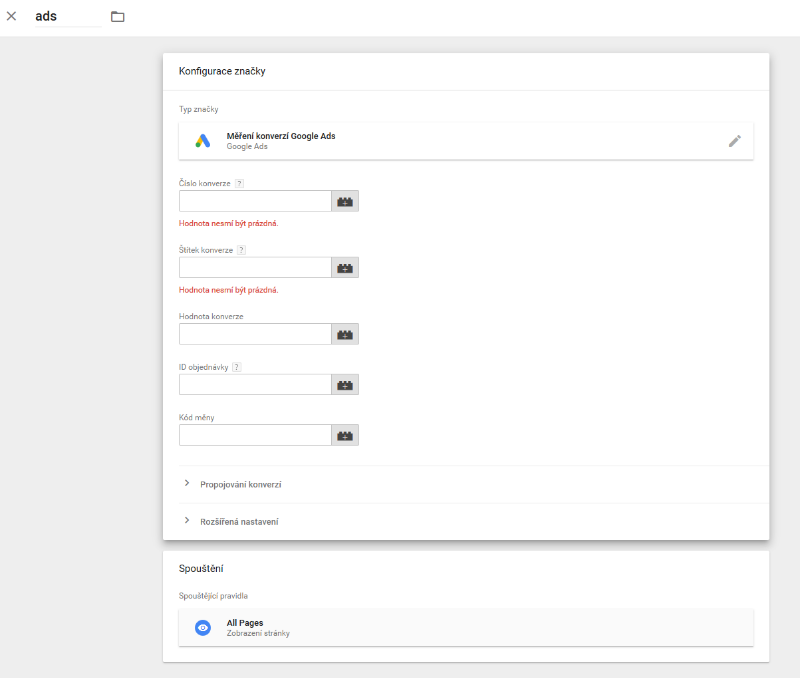Close the tag editor with X
The width and height of the screenshot is (800, 678).
tap(11, 16)
